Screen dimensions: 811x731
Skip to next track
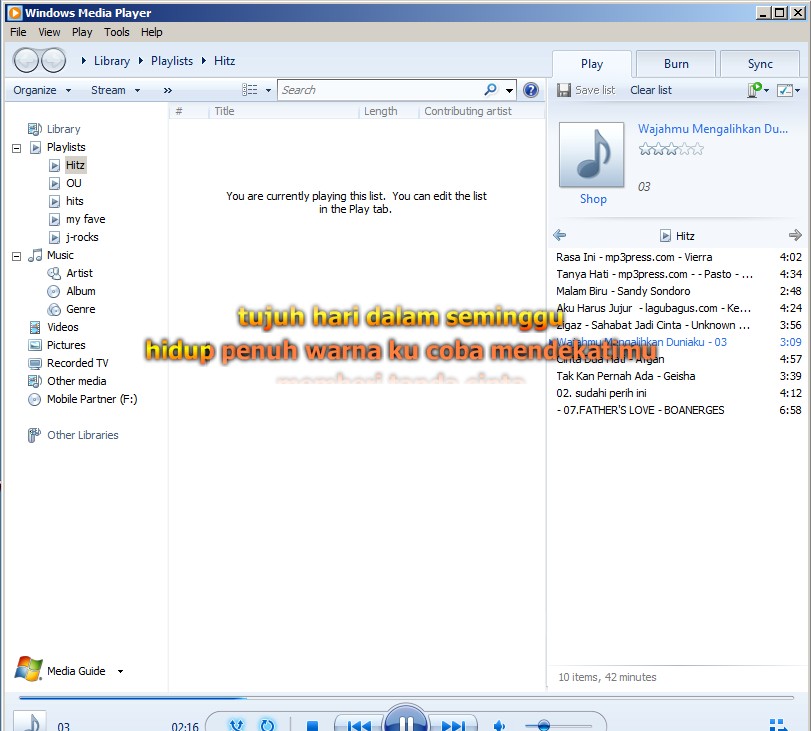pyautogui.click(x=453, y=725)
